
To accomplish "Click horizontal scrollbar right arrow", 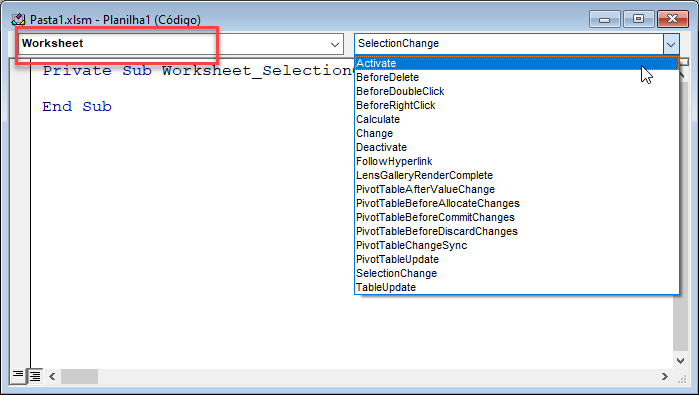I will [x=665, y=377].
